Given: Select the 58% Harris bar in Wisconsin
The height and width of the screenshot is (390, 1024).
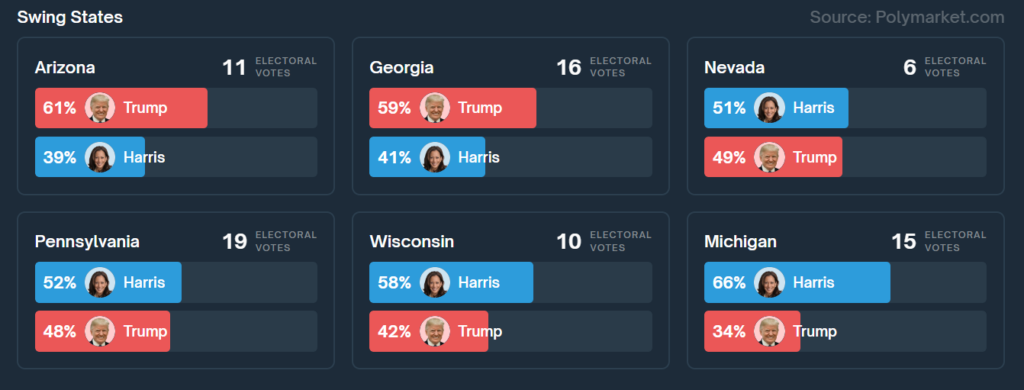Looking at the screenshot, I should (451, 282).
